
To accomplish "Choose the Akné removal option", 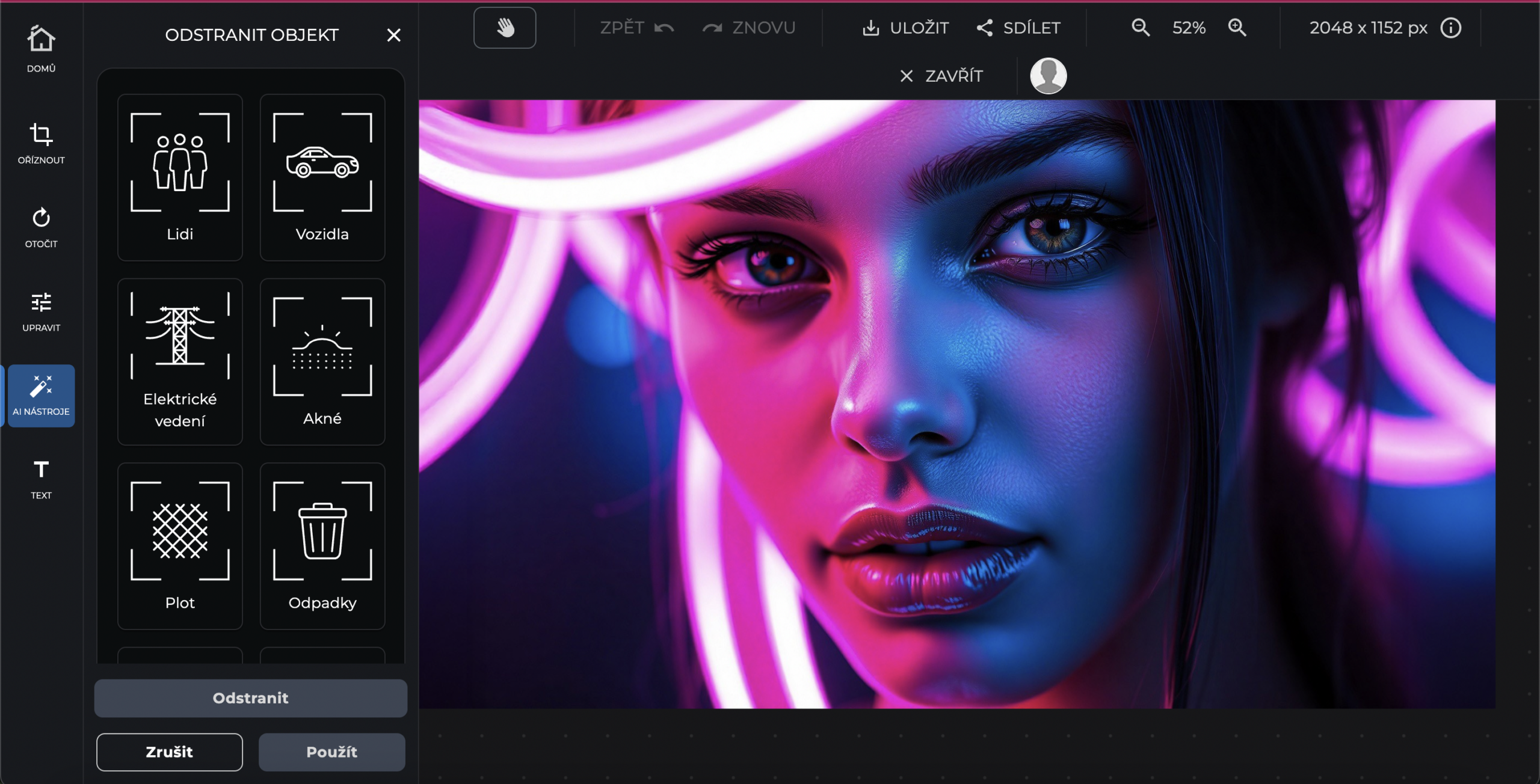I will click(322, 361).
